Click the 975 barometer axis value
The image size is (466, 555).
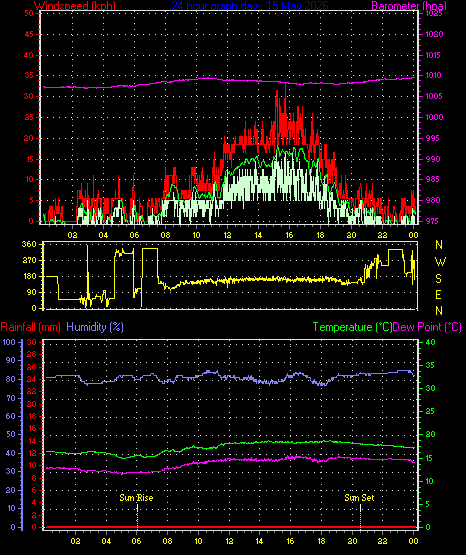pos(433,221)
